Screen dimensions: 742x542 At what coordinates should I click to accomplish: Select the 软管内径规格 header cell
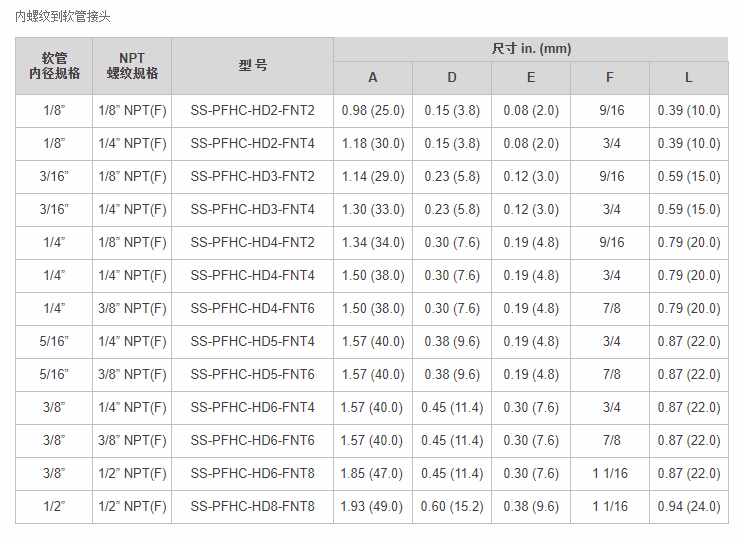[54, 66]
